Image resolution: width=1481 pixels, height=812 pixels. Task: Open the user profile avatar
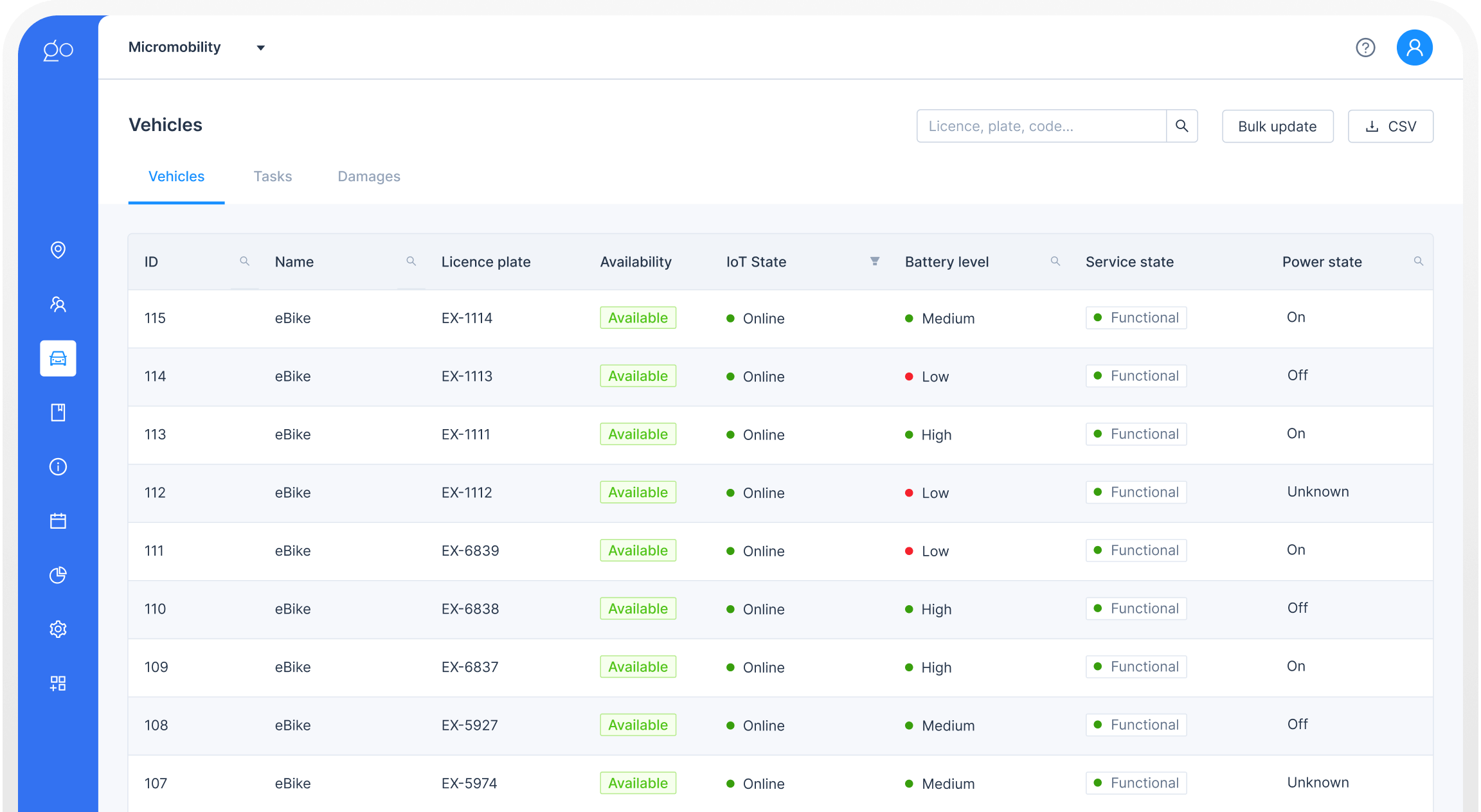[x=1414, y=48]
